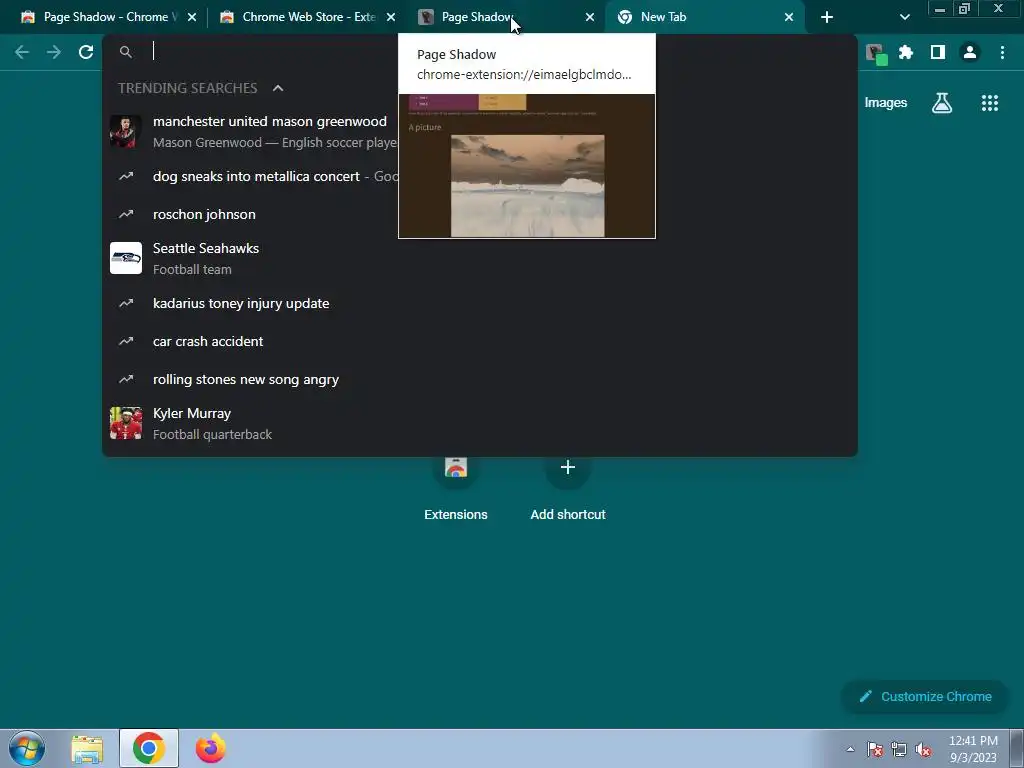
Task: Go forward using the forward arrow
Action: (x=54, y=52)
